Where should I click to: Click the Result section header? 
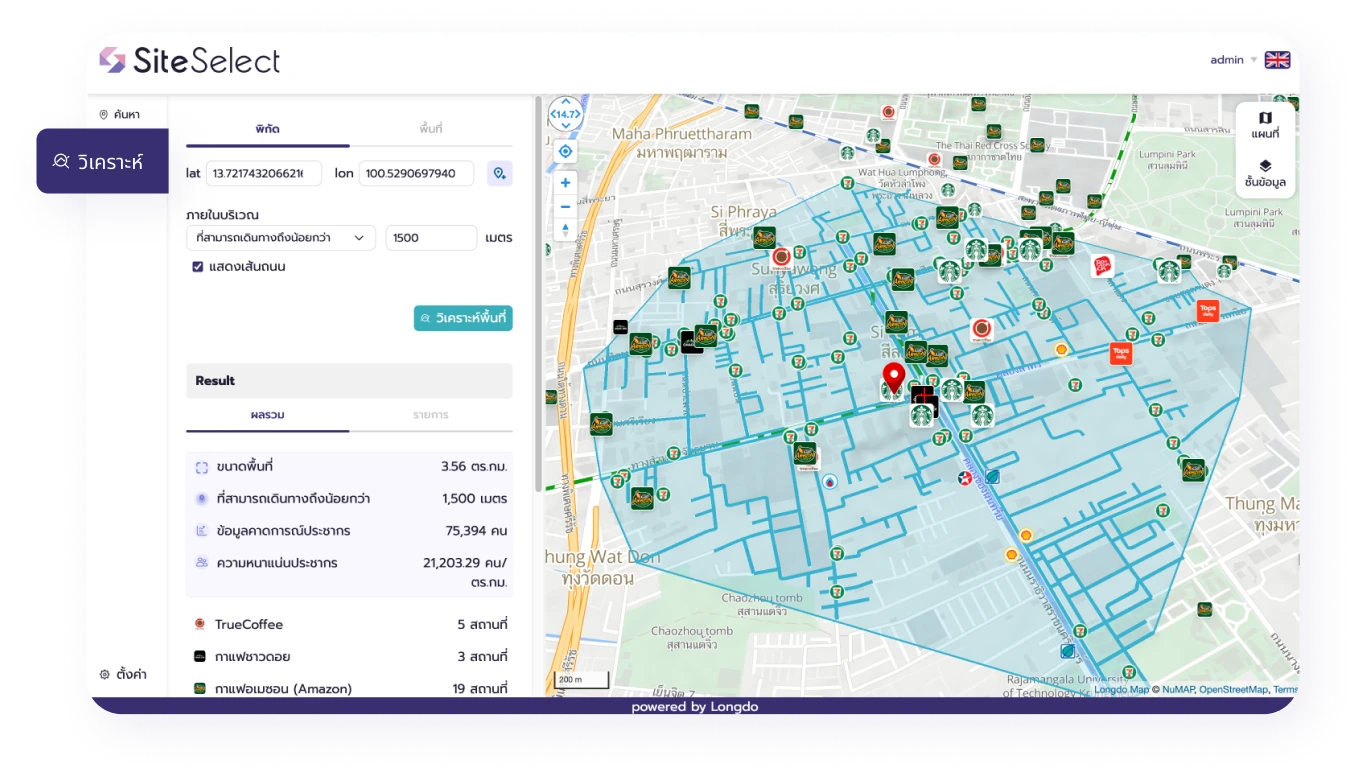(349, 381)
